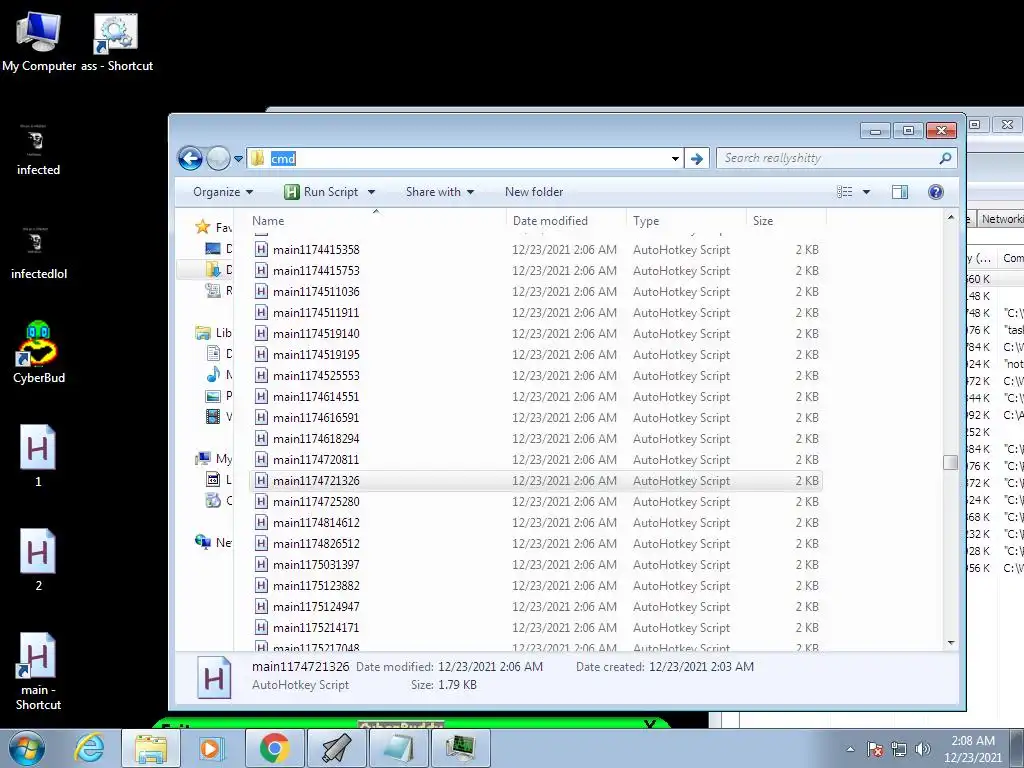Launch the CyberBud desktop shortcut
The height and width of the screenshot is (768, 1024).
[38, 353]
